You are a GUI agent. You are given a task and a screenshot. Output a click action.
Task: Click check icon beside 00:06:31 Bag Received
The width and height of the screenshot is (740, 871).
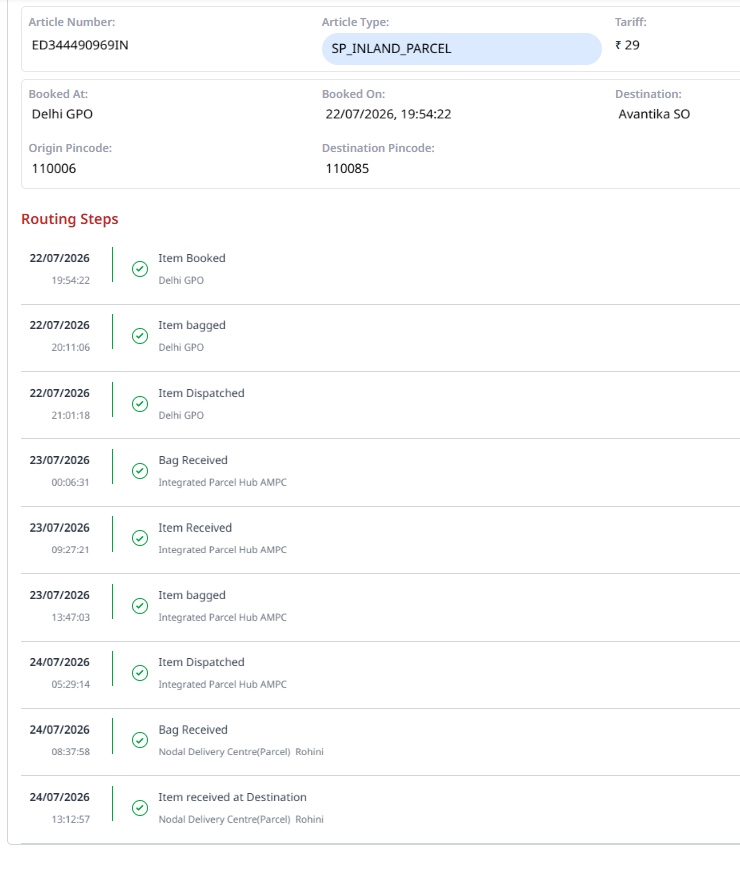click(x=140, y=471)
